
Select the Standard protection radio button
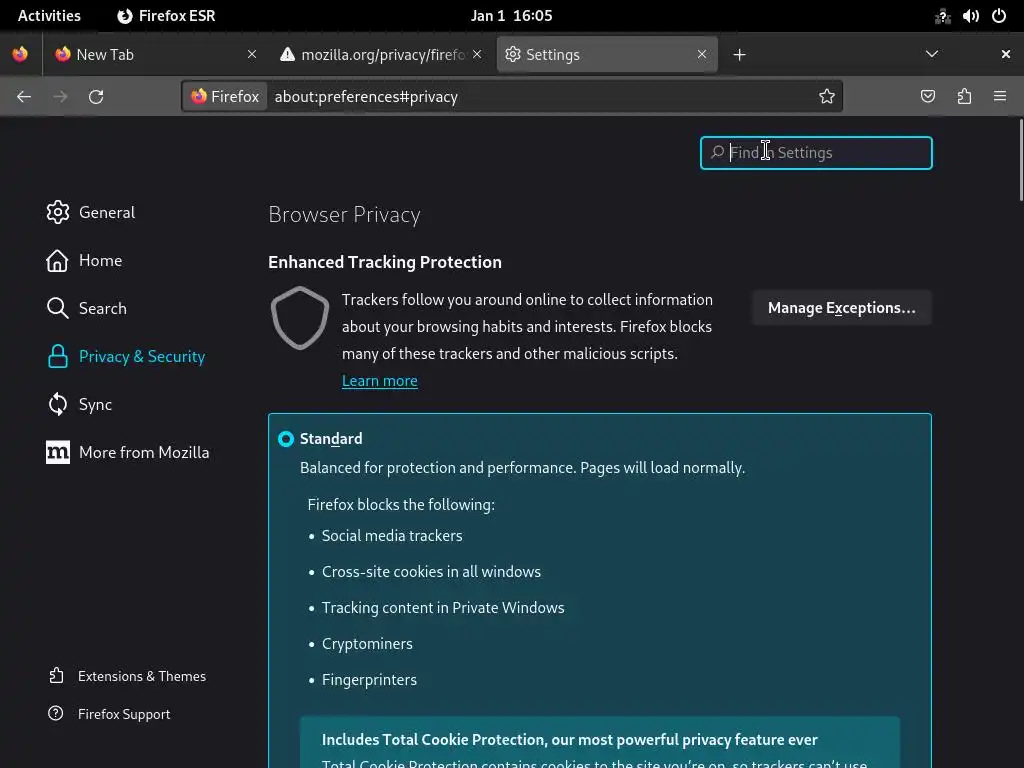click(286, 439)
